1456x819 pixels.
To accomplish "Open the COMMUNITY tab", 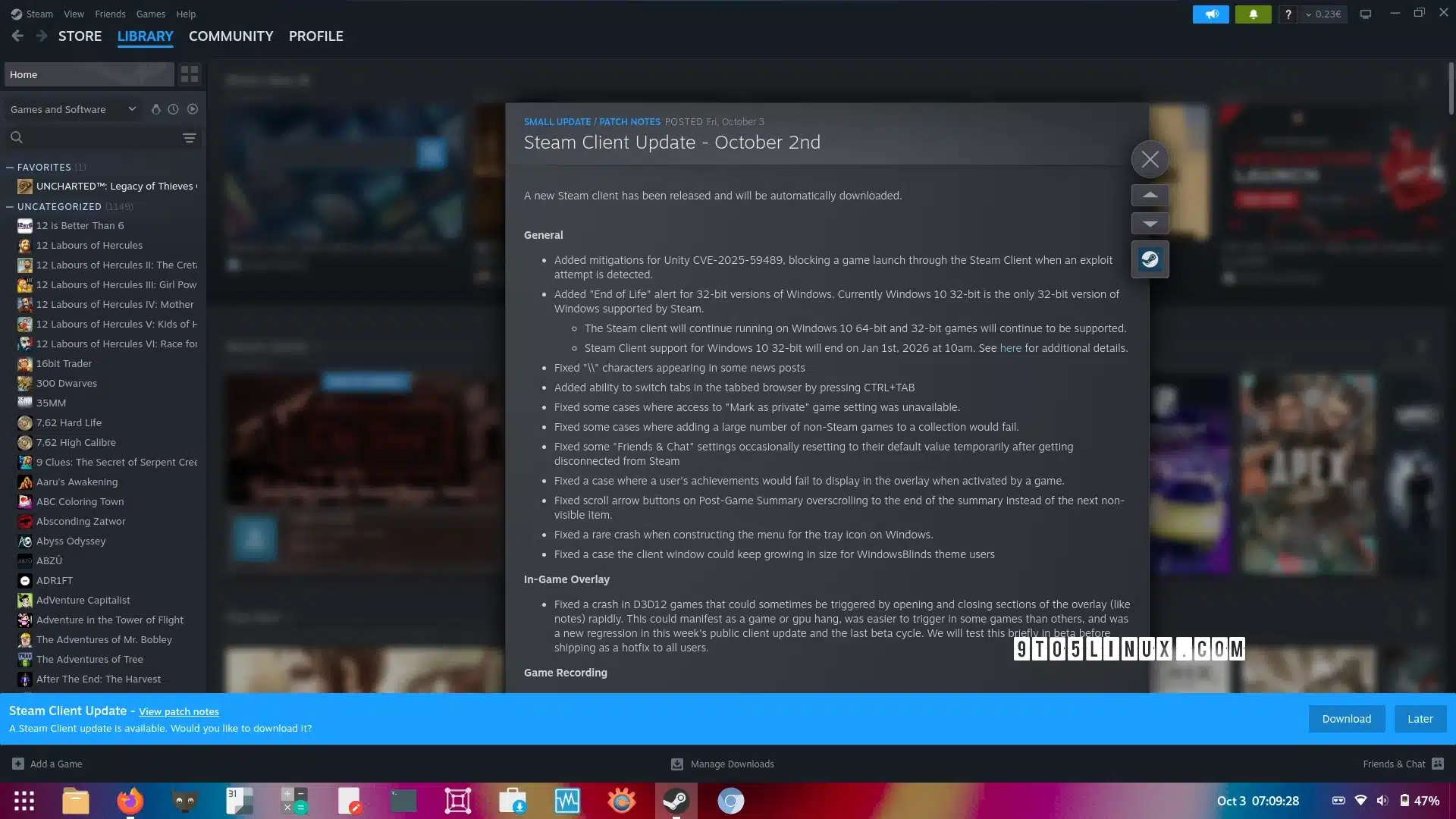I will 231,36.
